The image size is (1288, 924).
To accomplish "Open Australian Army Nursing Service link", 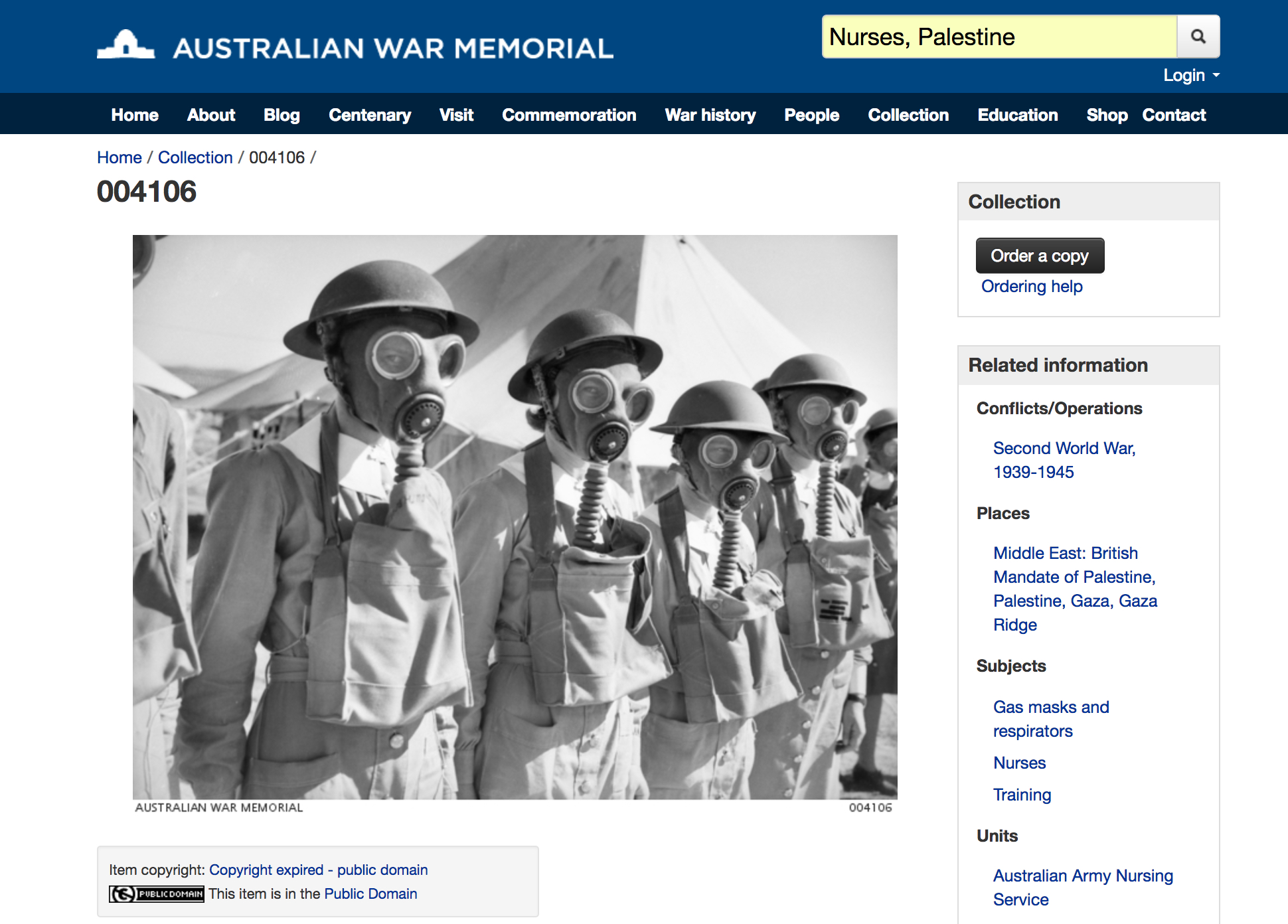I will (1083, 887).
